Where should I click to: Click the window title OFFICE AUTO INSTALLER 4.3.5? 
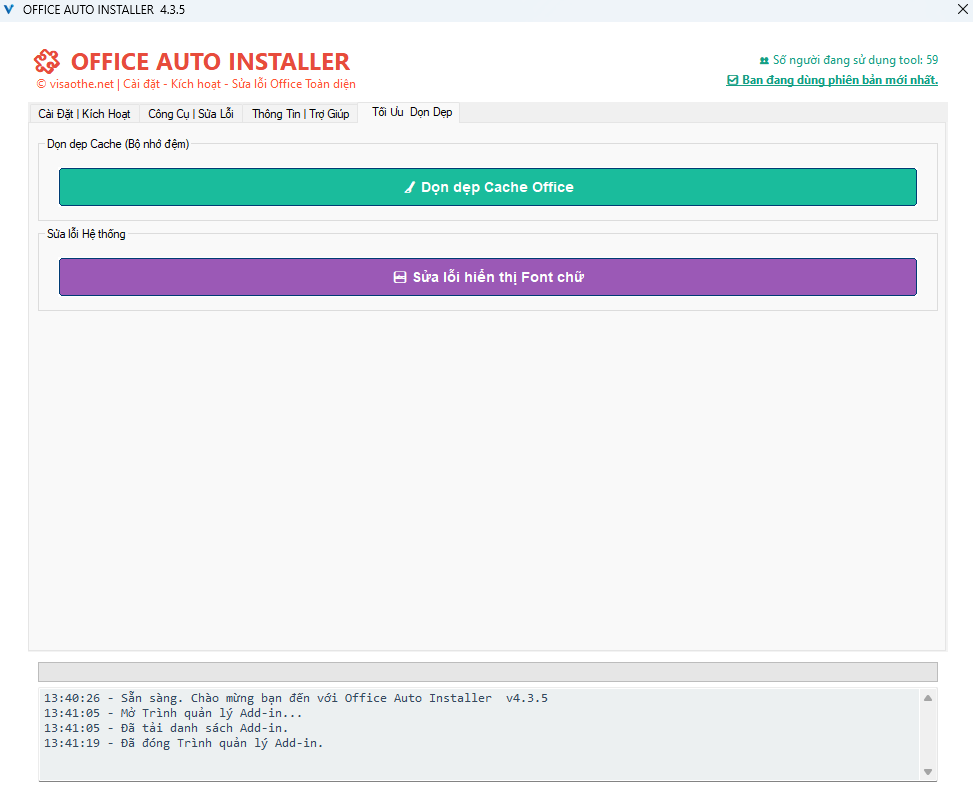[x=104, y=10]
